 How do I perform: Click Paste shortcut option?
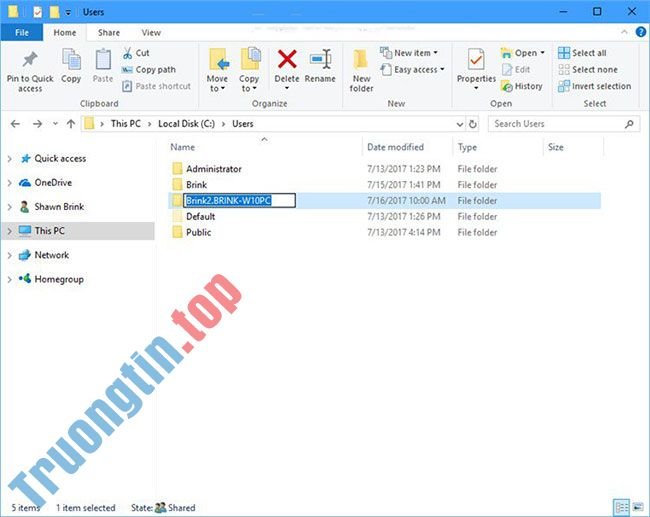156,86
